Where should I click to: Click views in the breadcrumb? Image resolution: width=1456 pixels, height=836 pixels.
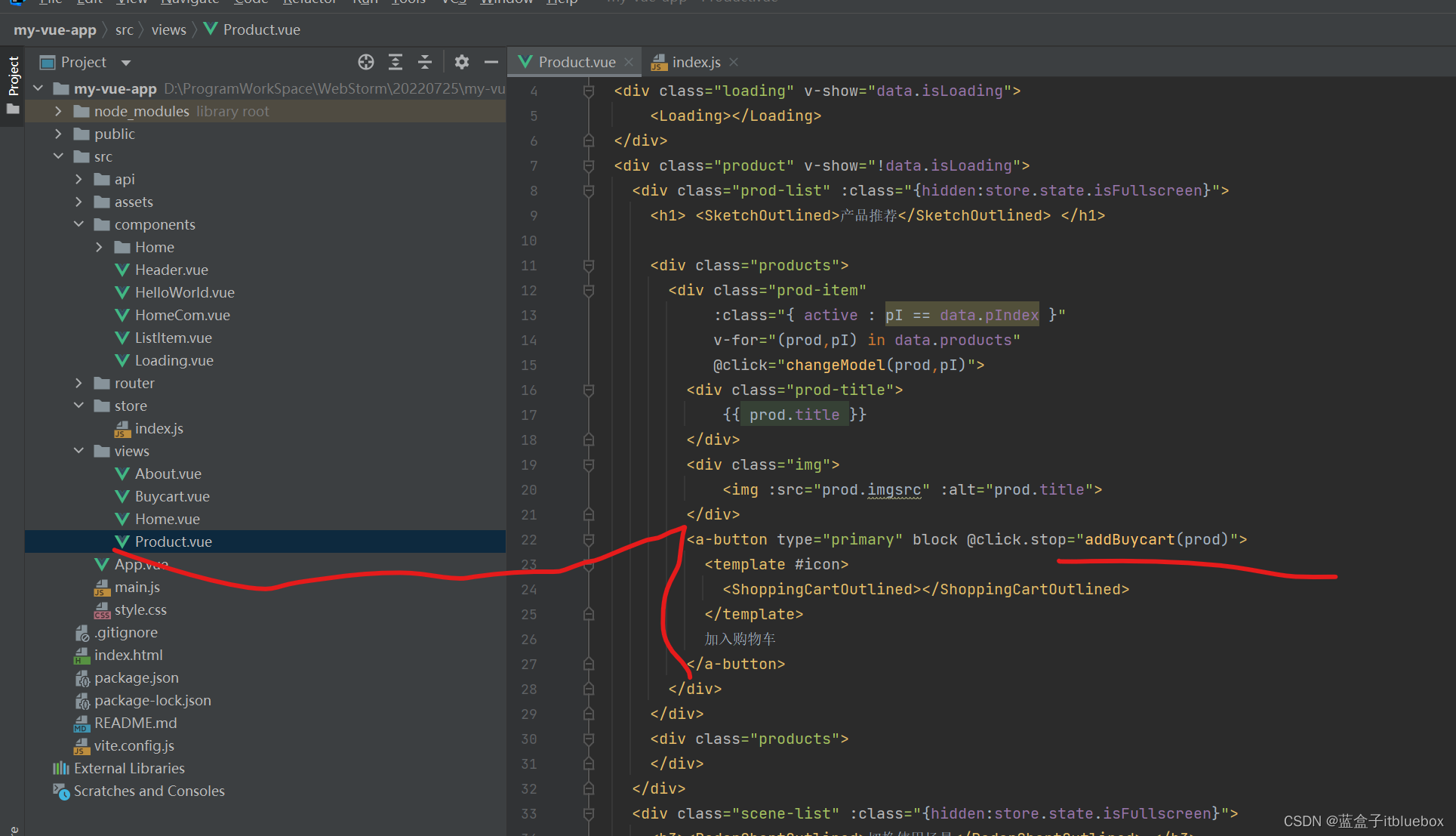(168, 29)
